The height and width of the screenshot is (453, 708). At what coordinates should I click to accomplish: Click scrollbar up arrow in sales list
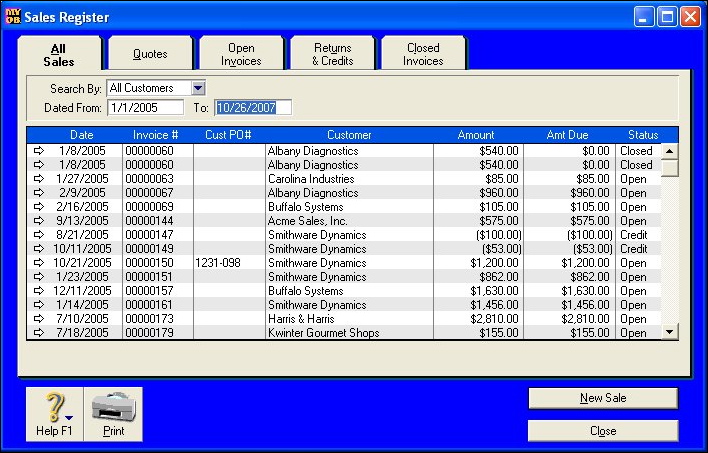coord(670,151)
